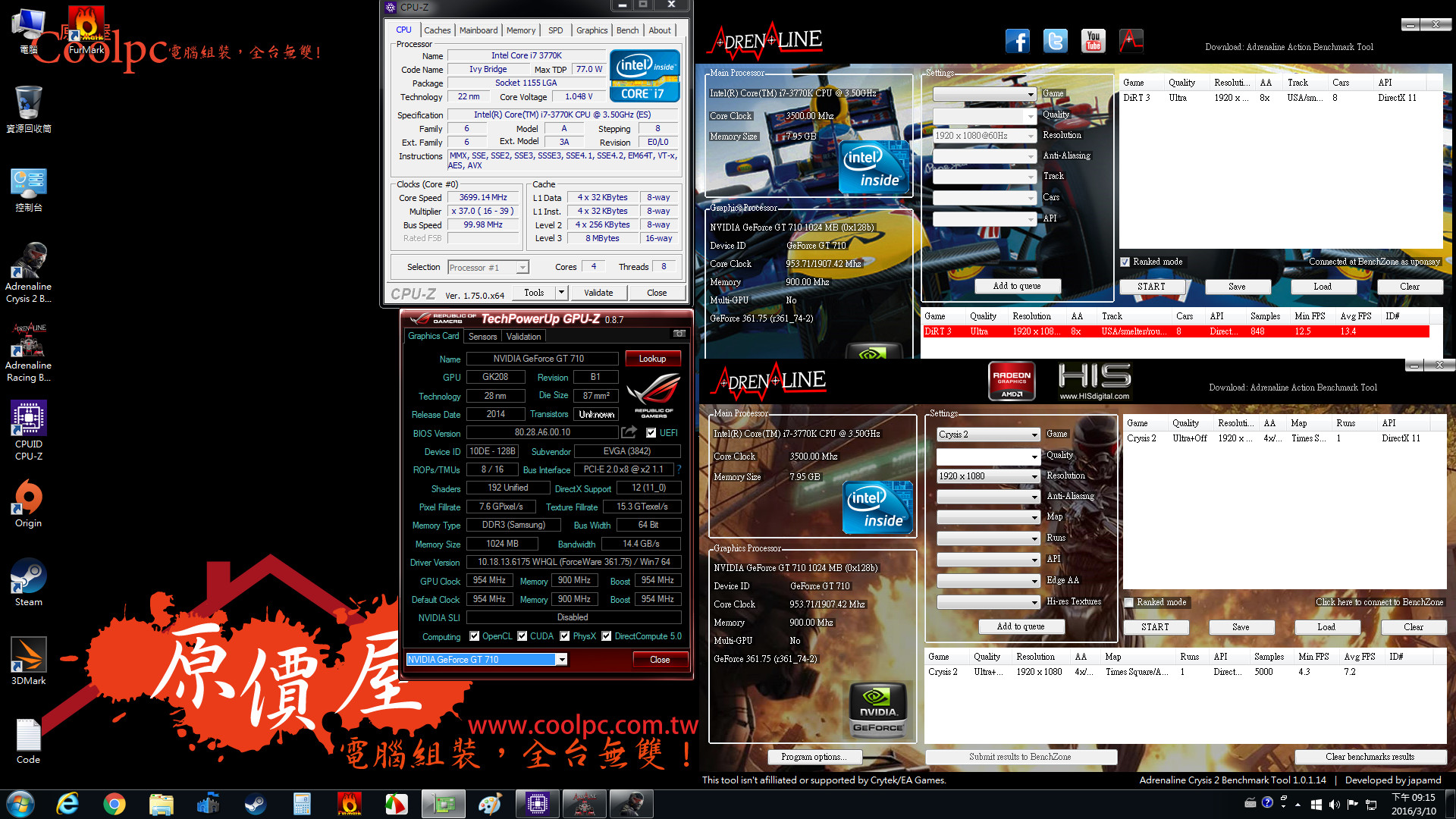Expand the 1920 x 1080@60Hz resolution dropdown
Image resolution: width=1456 pixels, height=819 pixels.
[984, 136]
